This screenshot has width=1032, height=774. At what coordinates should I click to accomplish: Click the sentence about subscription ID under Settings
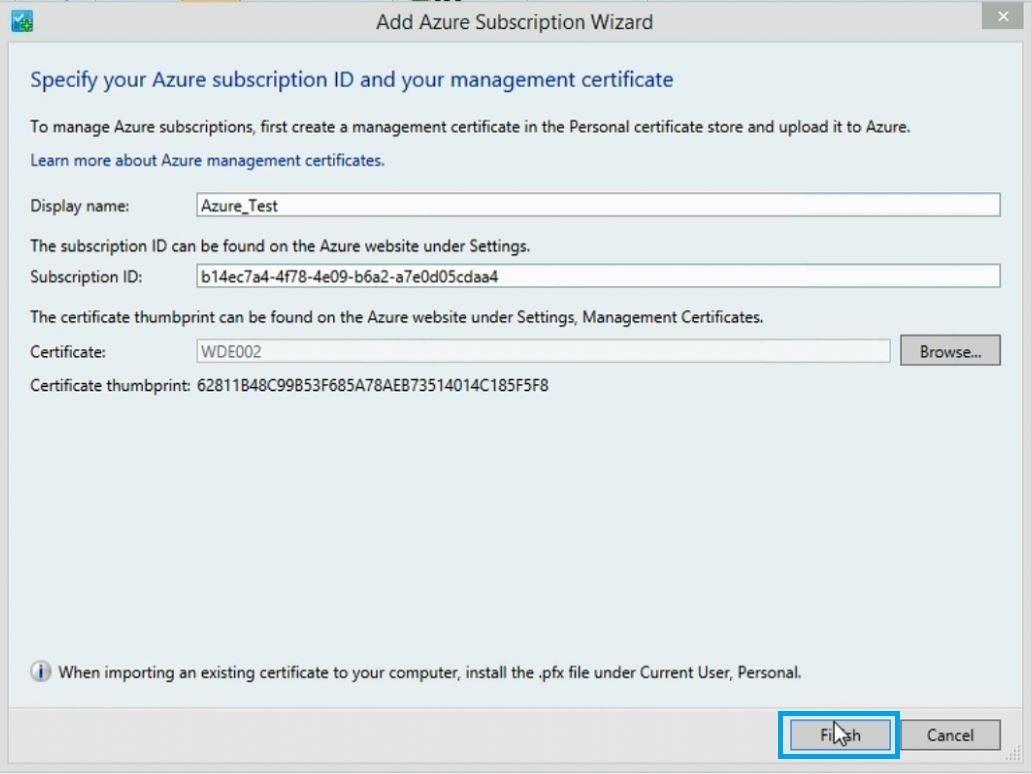(280, 246)
